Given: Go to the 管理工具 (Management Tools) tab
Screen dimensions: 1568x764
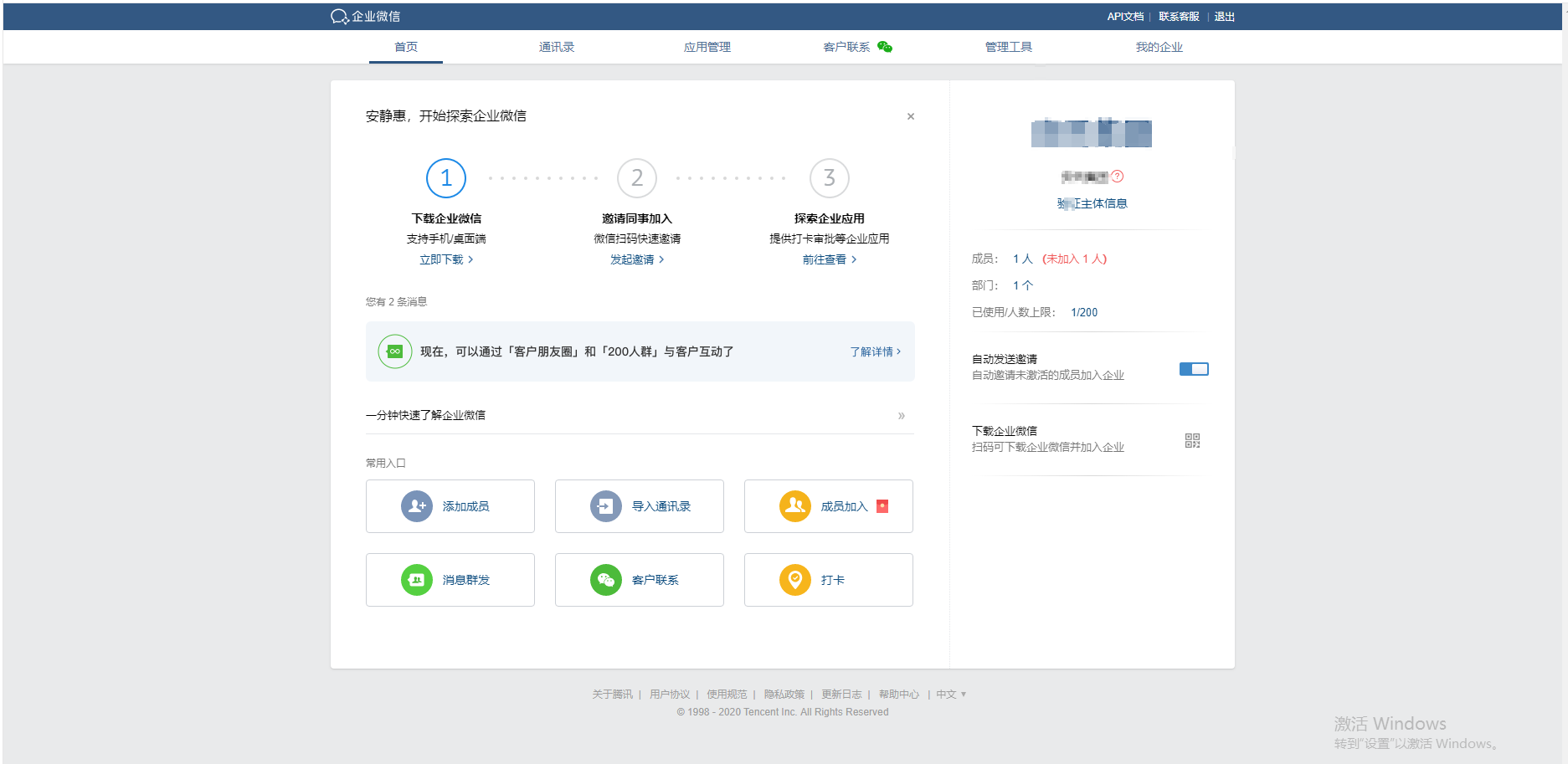Looking at the screenshot, I should [x=1009, y=48].
